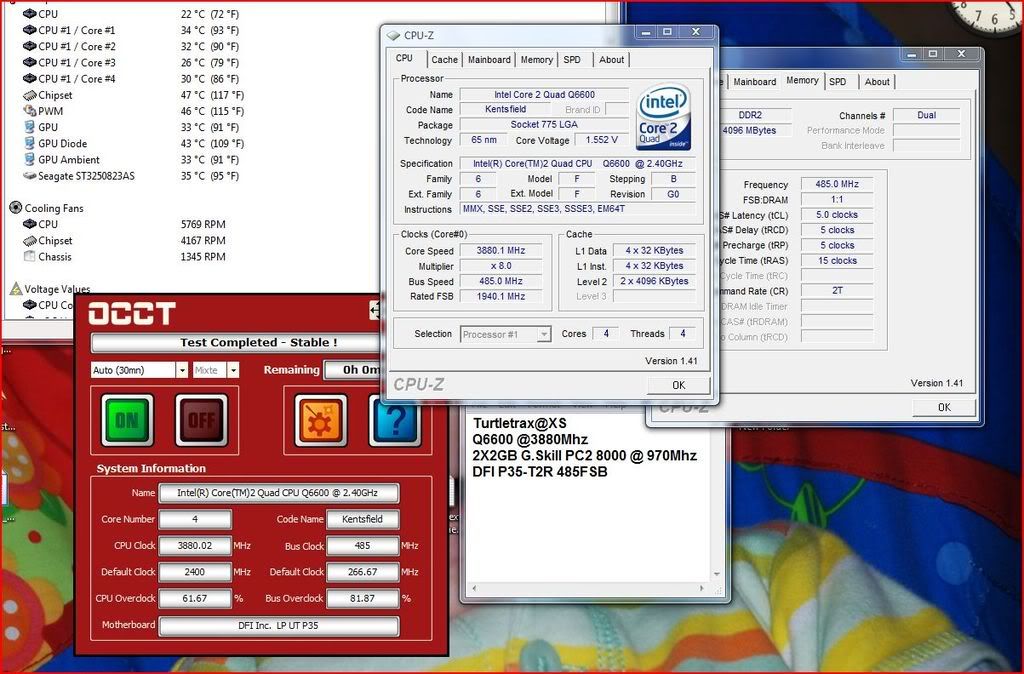Click the GPU temperature sensor icon
The height and width of the screenshot is (674, 1024).
[x=29, y=127]
